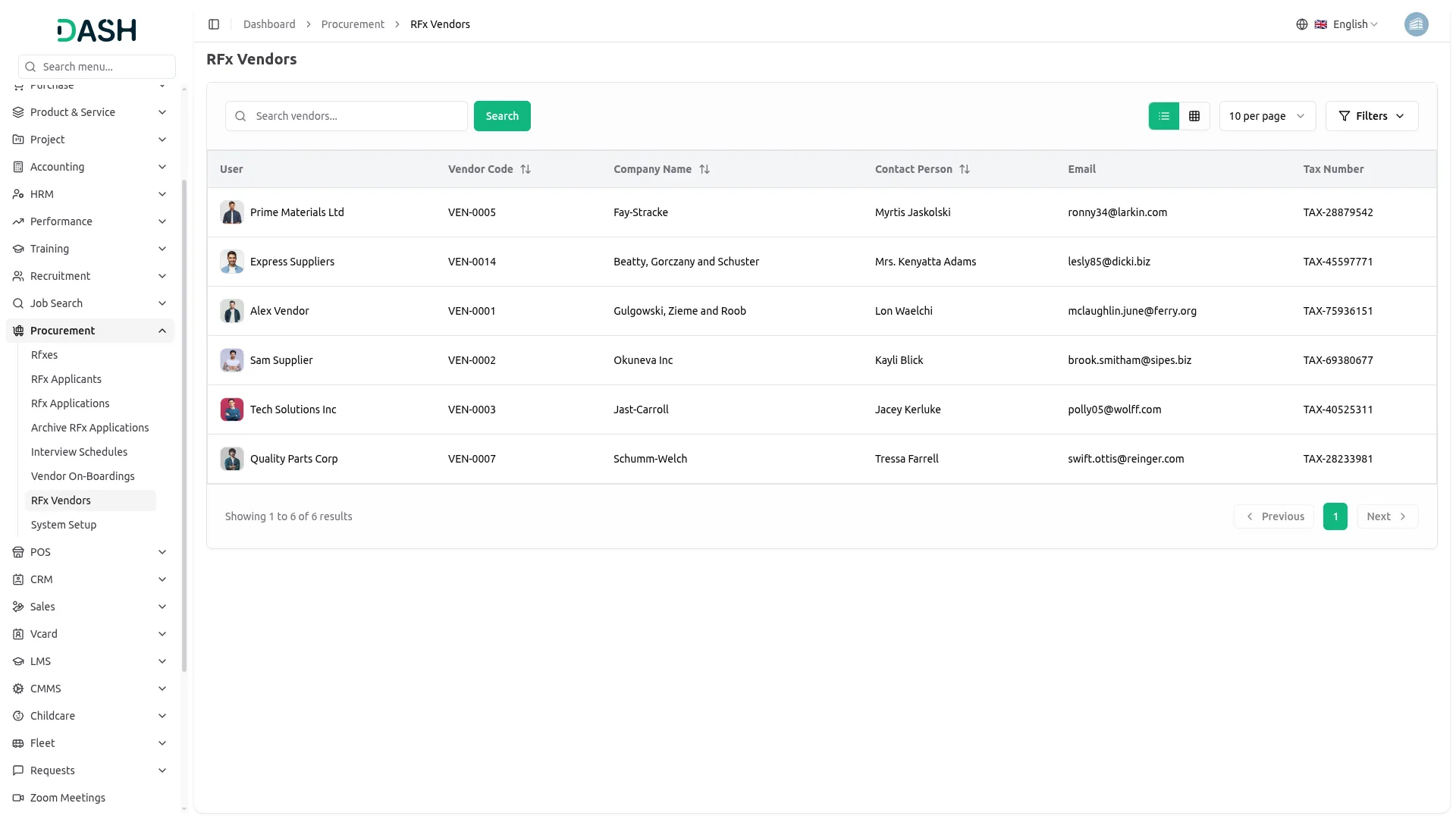Click Tech Solutions Inc avatar thumbnail
This screenshot has height=819, width=1456.
232,409
